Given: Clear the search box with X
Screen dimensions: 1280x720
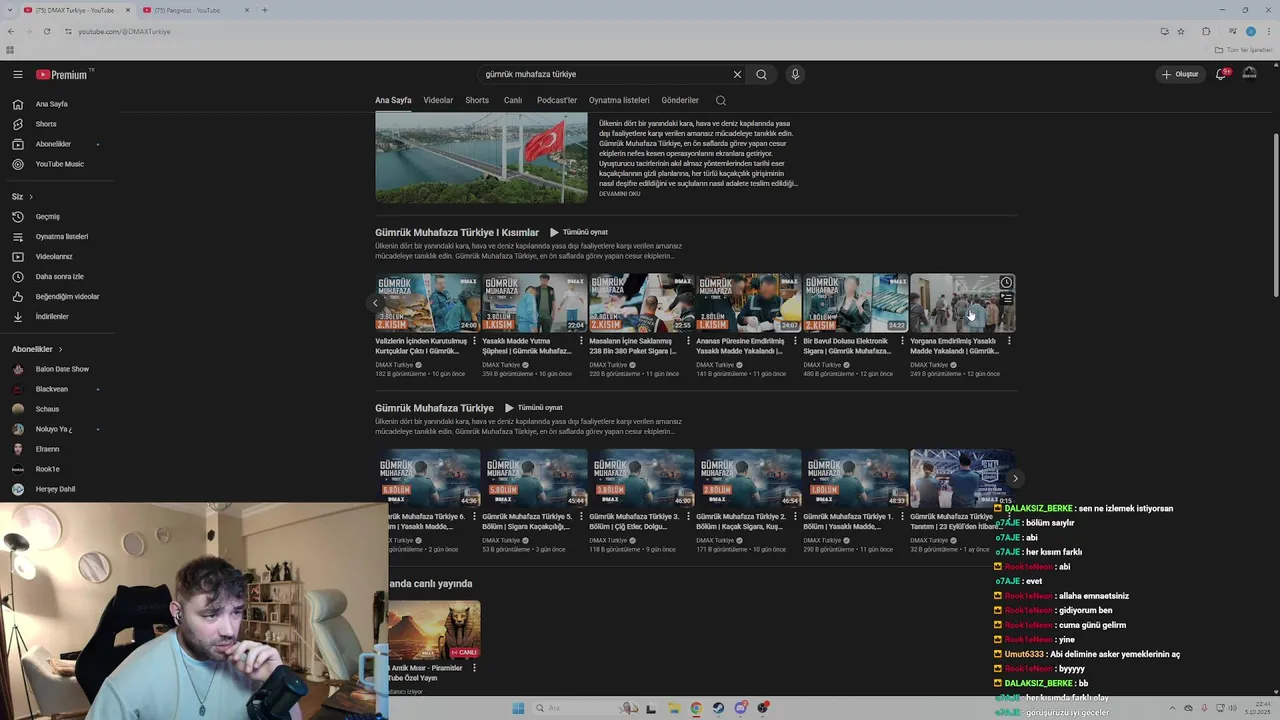Looking at the screenshot, I should (737, 74).
